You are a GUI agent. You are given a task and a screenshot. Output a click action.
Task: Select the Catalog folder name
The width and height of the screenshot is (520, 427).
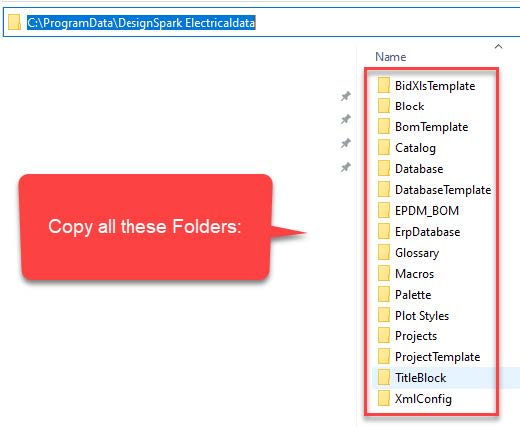415,148
